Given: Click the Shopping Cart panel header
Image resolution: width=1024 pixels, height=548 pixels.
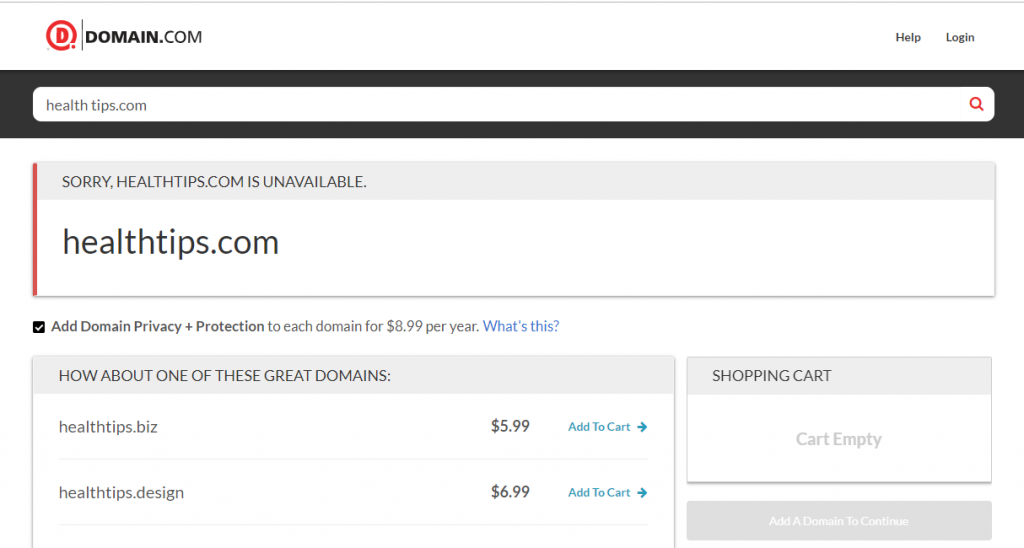Looking at the screenshot, I should pyautogui.click(x=839, y=376).
